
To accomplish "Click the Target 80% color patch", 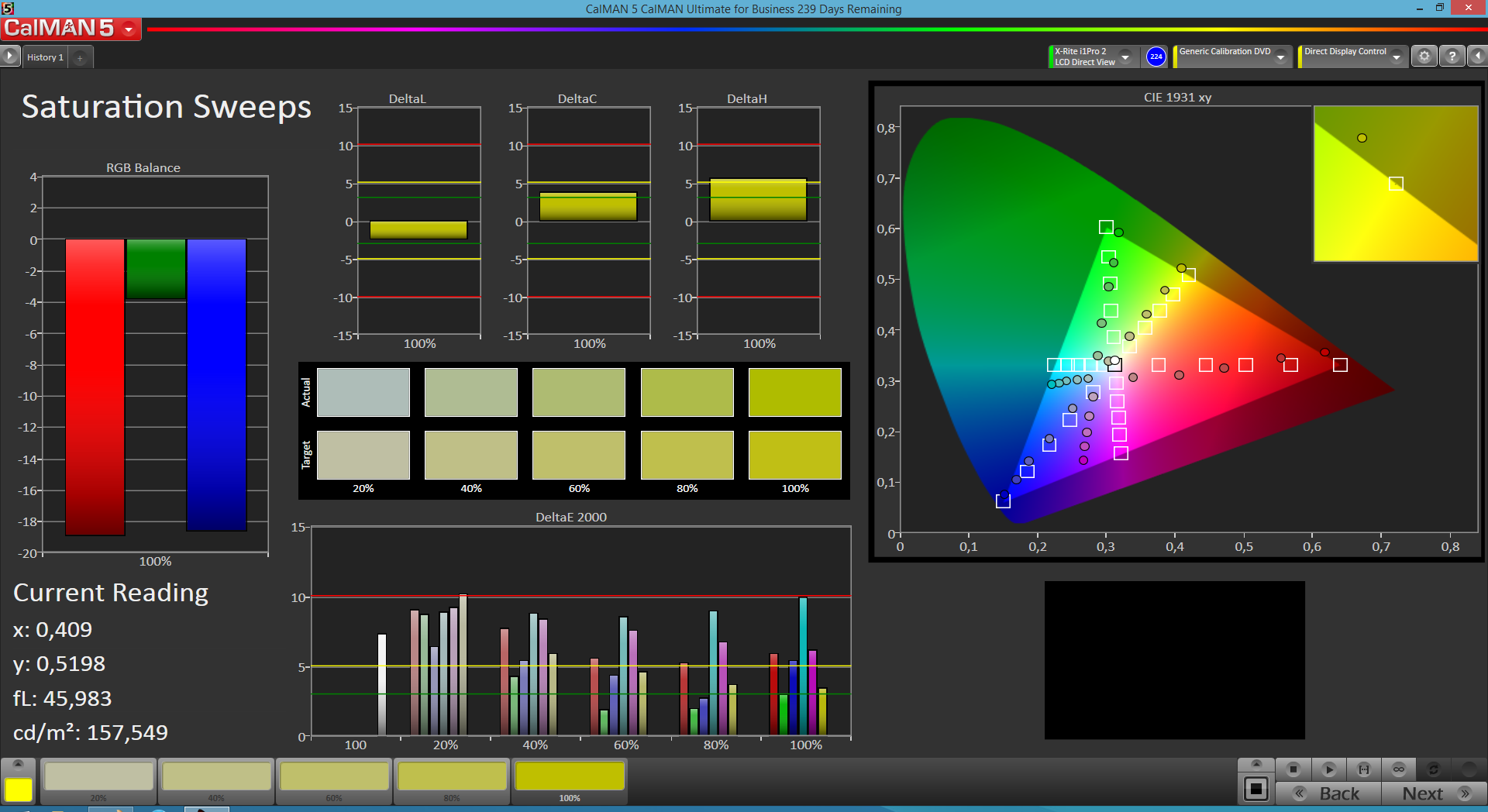I will 687,455.
